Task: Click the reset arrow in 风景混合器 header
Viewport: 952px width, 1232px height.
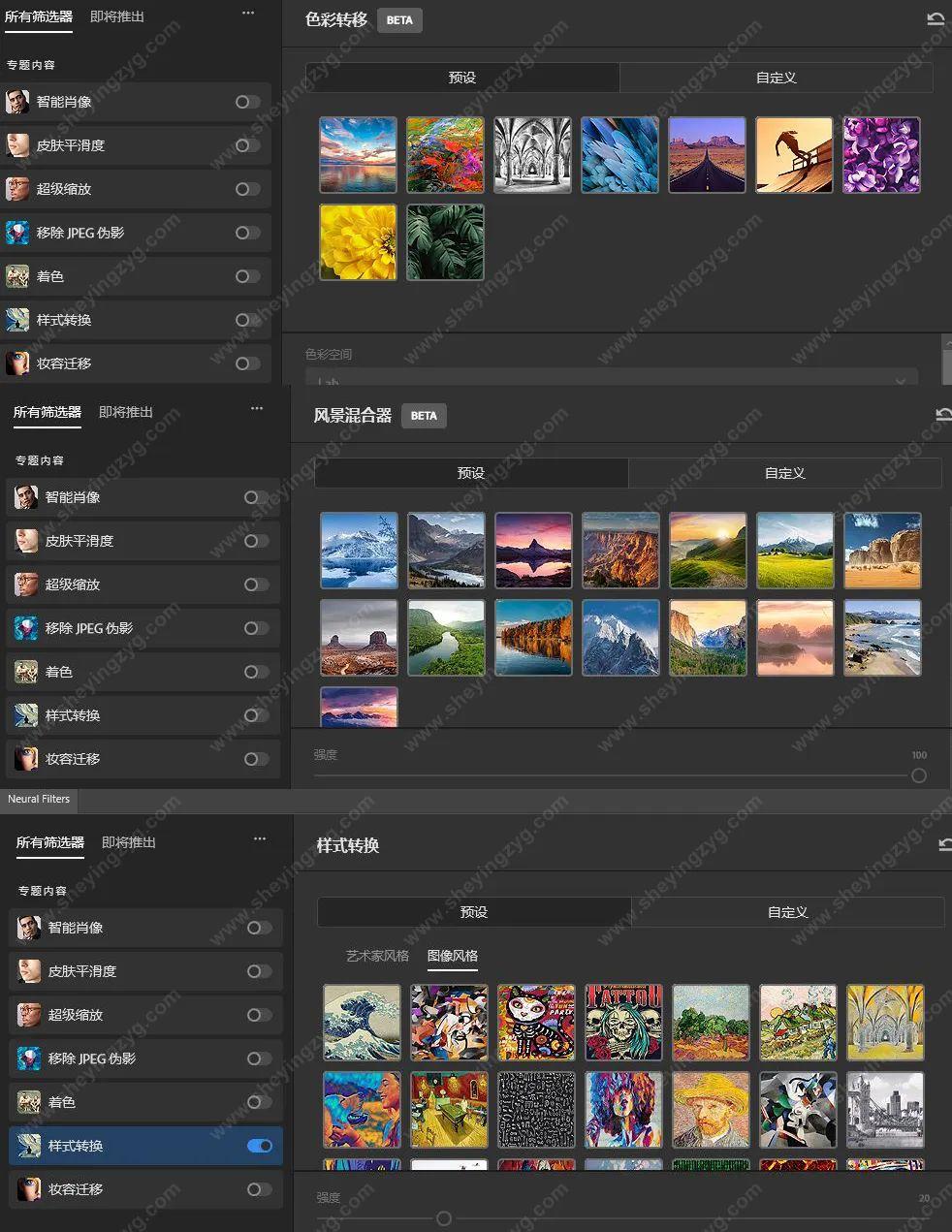Action: click(x=943, y=415)
